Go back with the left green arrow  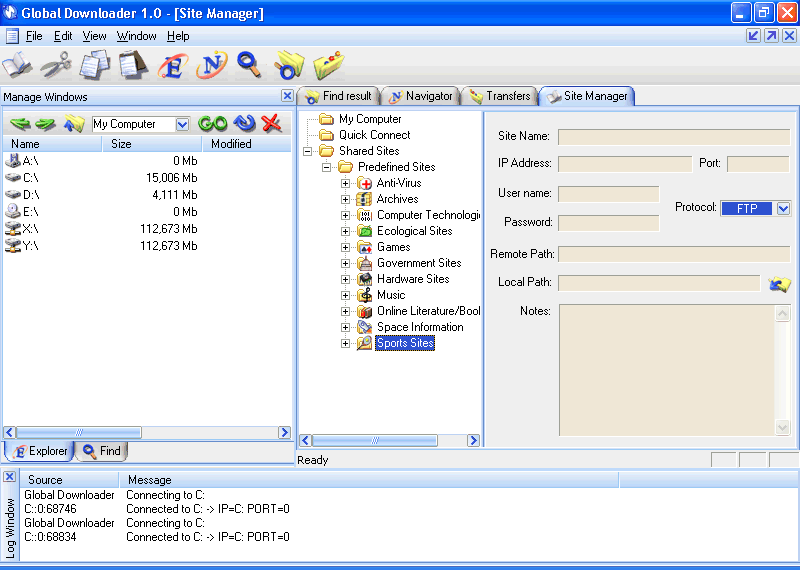(x=20, y=123)
